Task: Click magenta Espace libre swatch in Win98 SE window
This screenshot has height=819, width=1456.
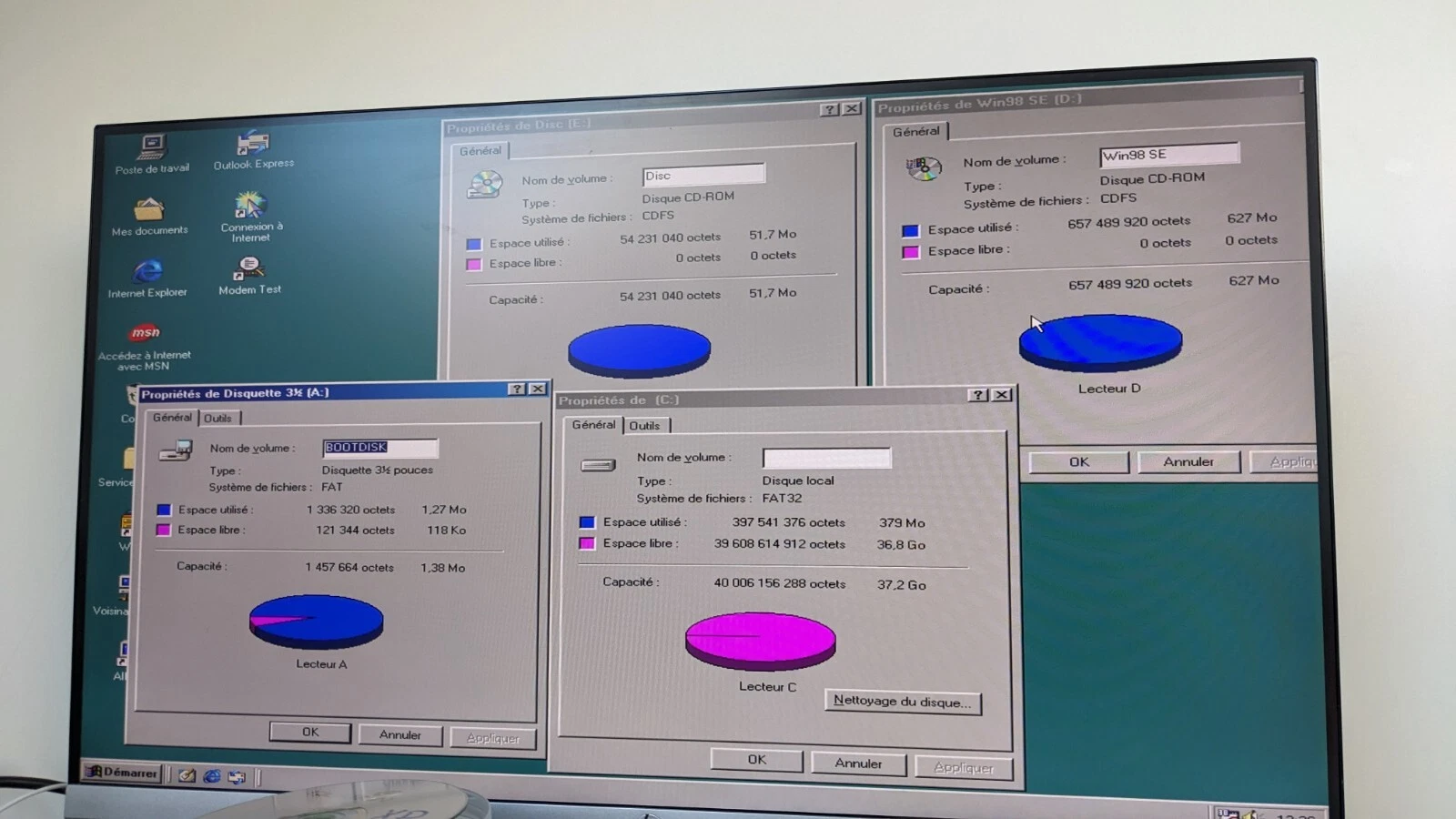Action: pyautogui.click(x=910, y=252)
